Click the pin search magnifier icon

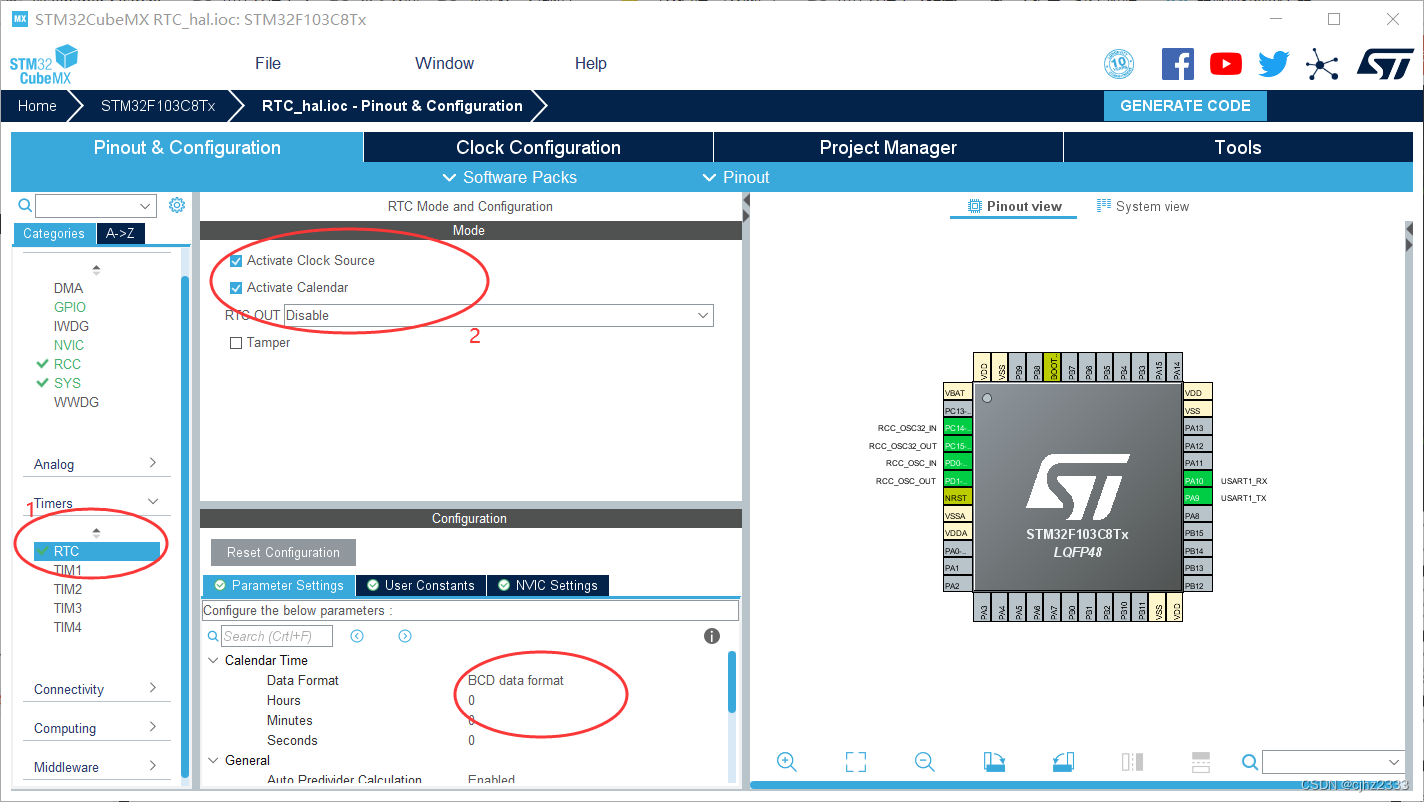point(1250,762)
